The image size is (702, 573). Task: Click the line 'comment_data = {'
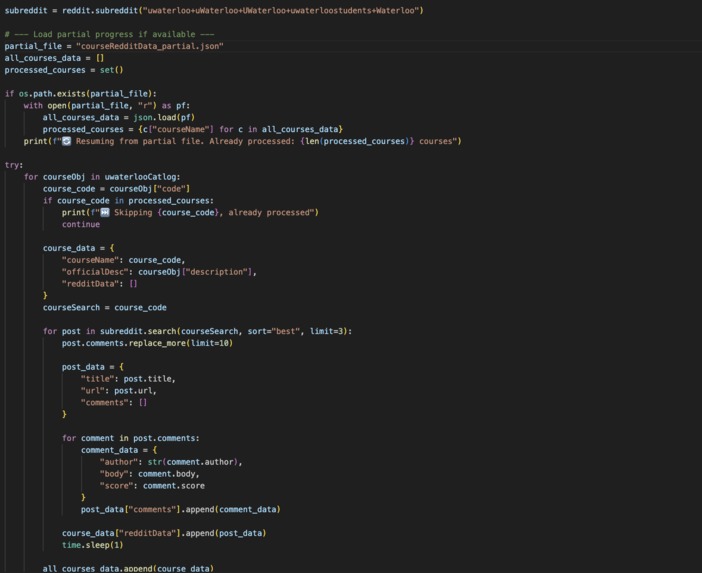[119, 450]
